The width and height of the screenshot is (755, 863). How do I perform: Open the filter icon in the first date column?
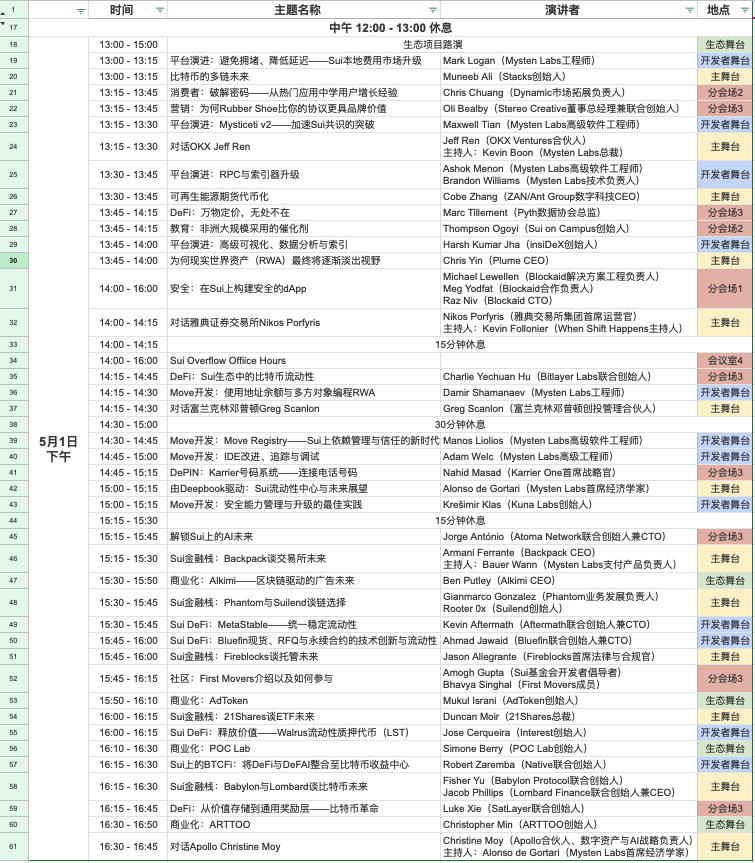(81, 11)
